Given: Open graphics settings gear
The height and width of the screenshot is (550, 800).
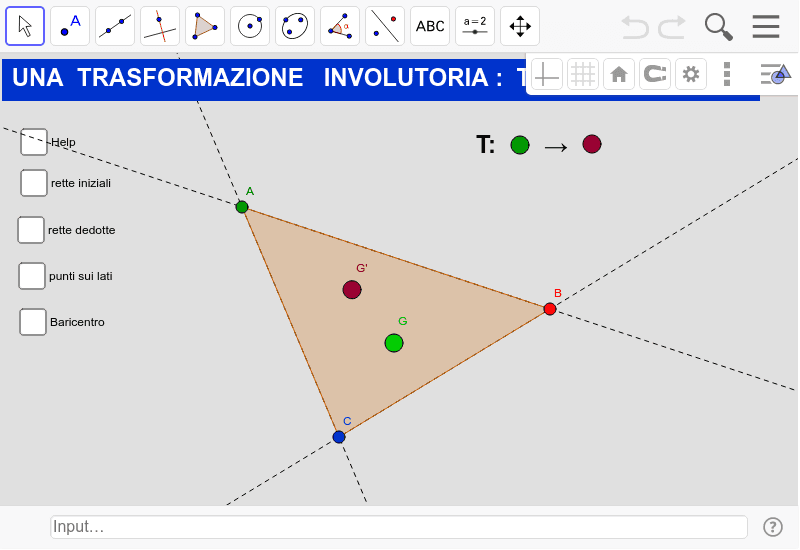Looking at the screenshot, I should coord(691,74).
